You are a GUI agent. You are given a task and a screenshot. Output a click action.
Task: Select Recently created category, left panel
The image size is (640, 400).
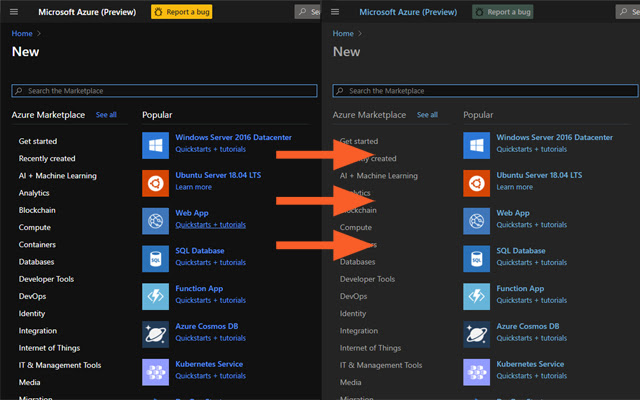point(47,158)
